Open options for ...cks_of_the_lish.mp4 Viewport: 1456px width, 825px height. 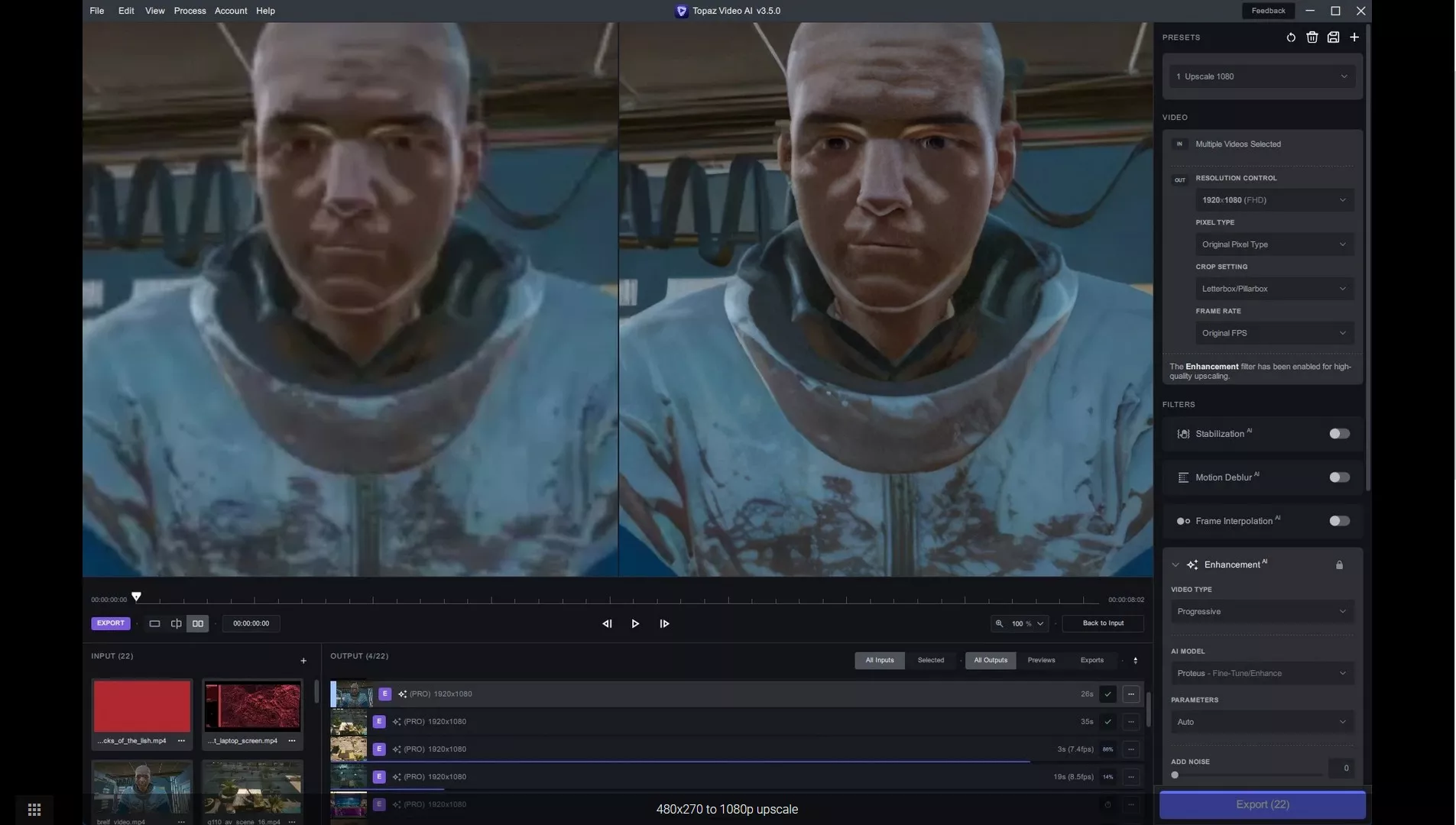click(x=181, y=741)
